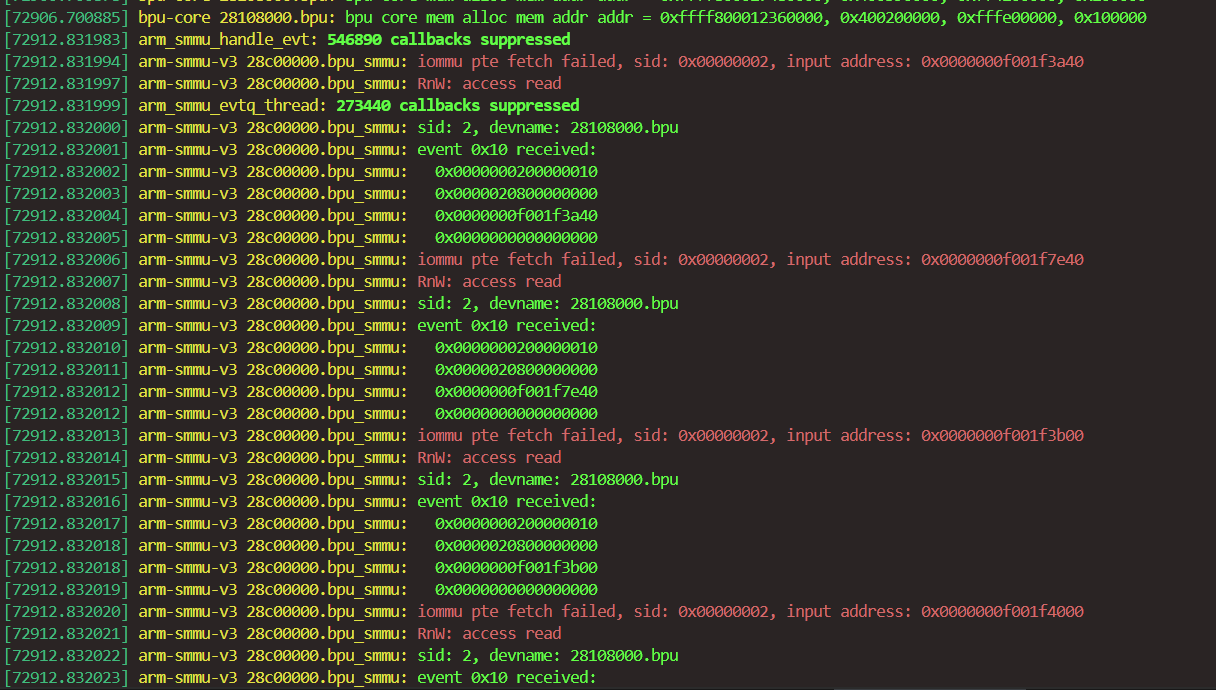Click the input address 0x0000000f001f4000 in the error line

1002,612
